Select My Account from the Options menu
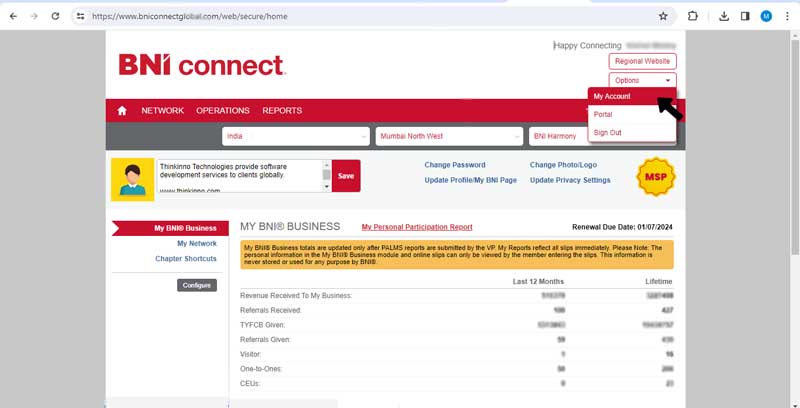This screenshot has width=800, height=408. click(632, 96)
